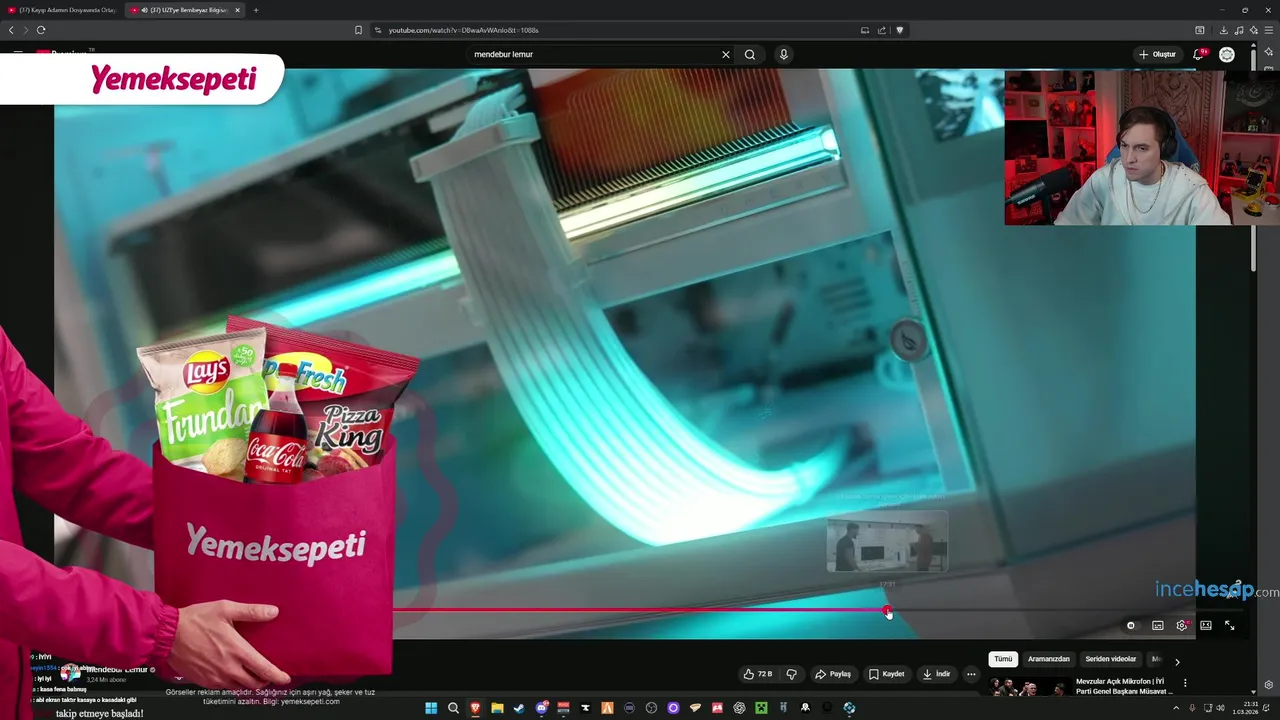Click Brave browser icon on taskbar
This screenshot has width=1280, height=720.
(x=475, y=708)
